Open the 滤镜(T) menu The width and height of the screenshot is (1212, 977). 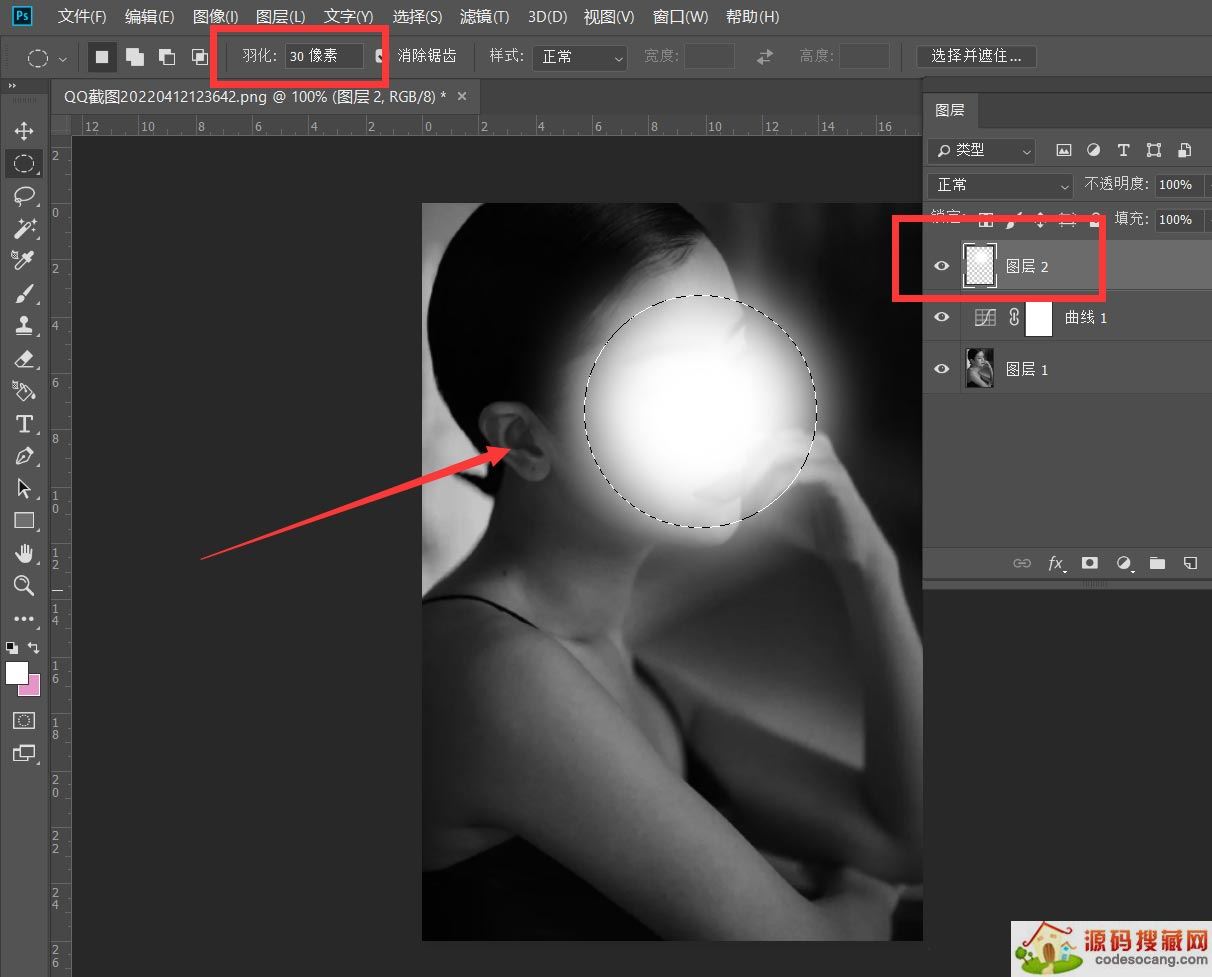pyautogui.click(x=484, y=17)
